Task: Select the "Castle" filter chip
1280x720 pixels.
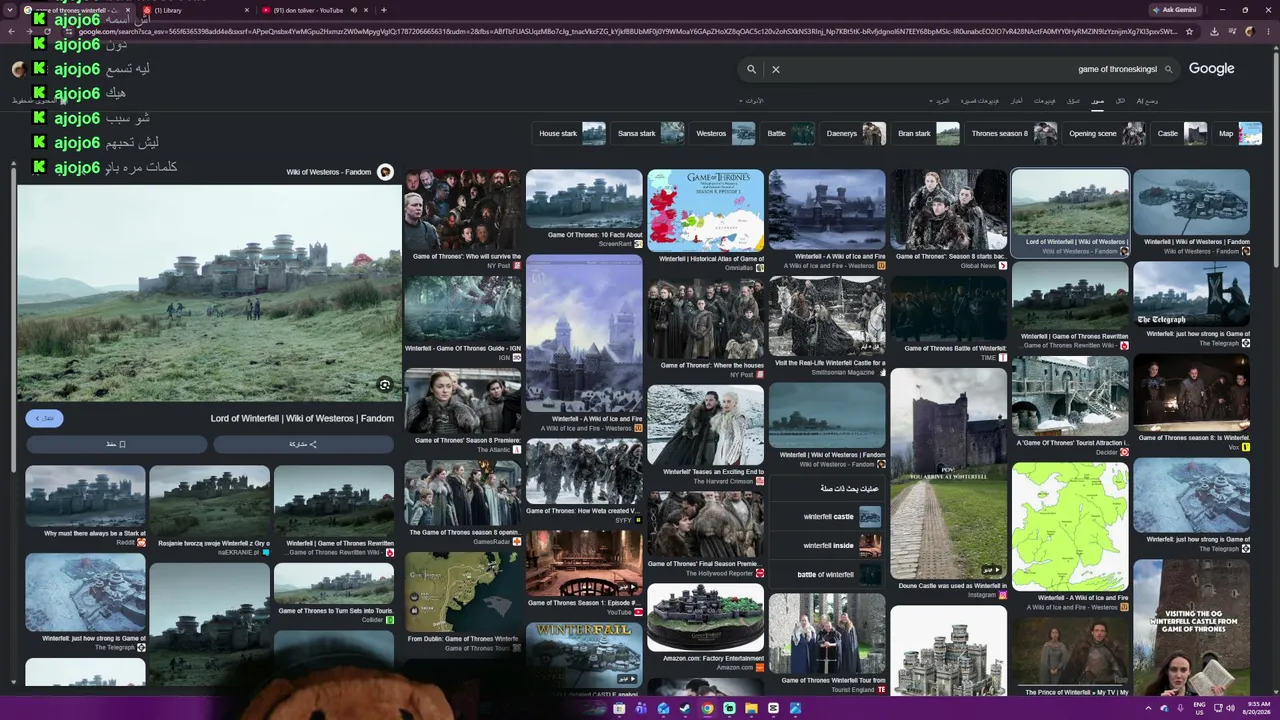Action: click(x=1180, y=133)
